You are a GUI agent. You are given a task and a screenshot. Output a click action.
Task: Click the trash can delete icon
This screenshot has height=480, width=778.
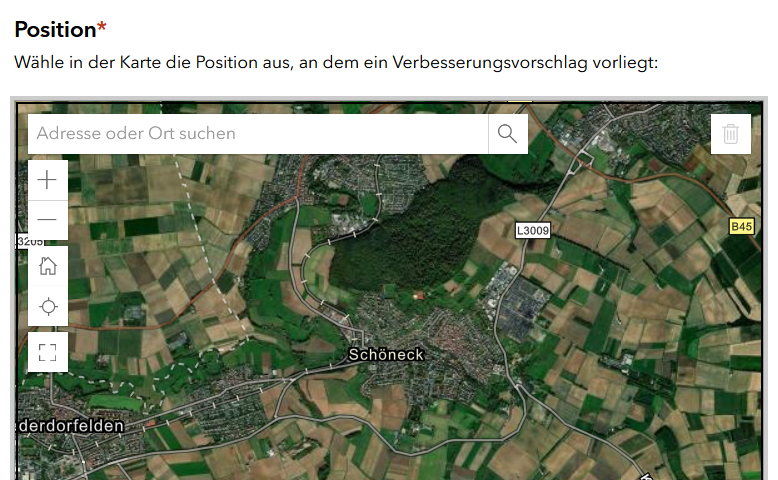coord(730,134)
